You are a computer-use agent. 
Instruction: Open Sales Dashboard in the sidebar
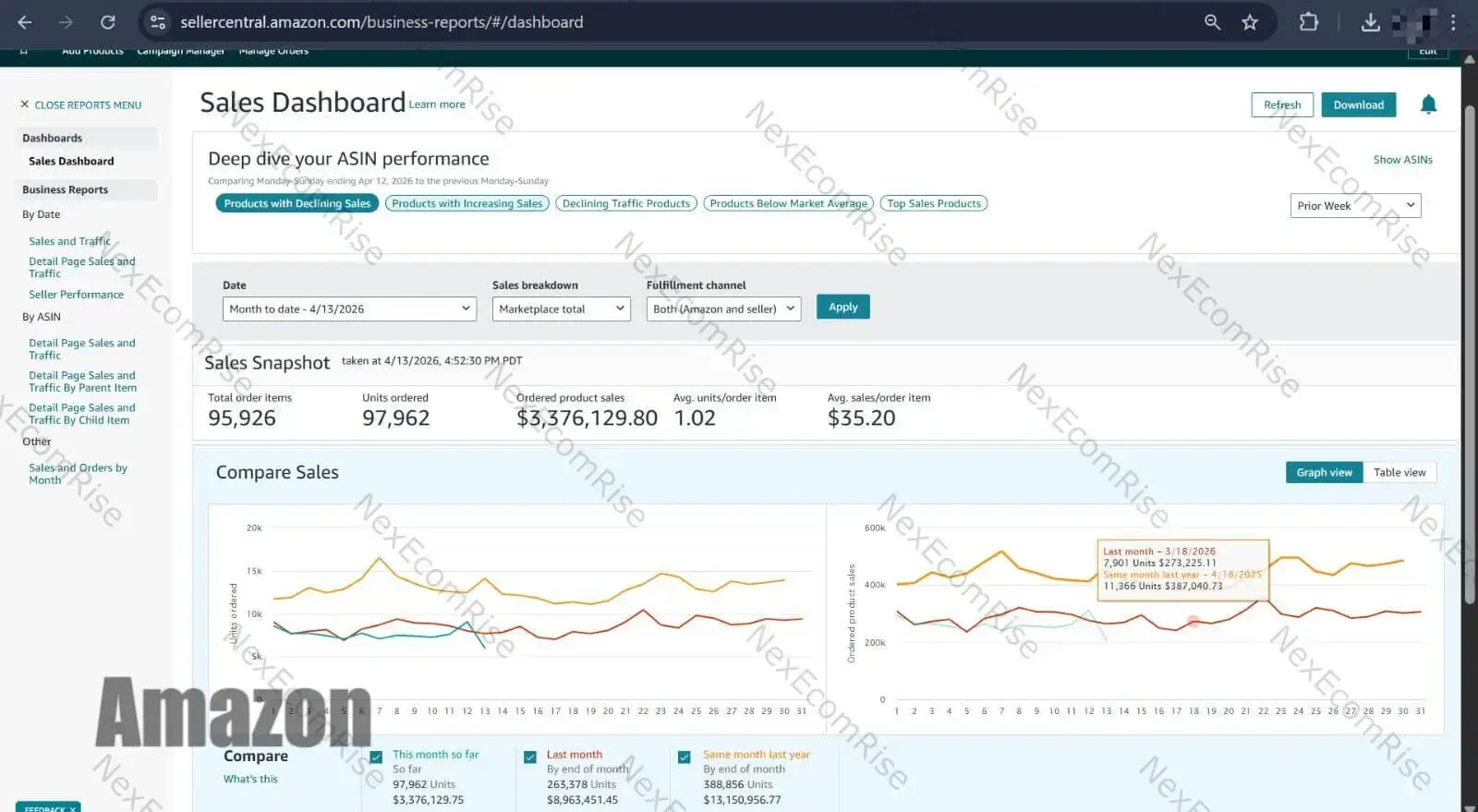71,161
